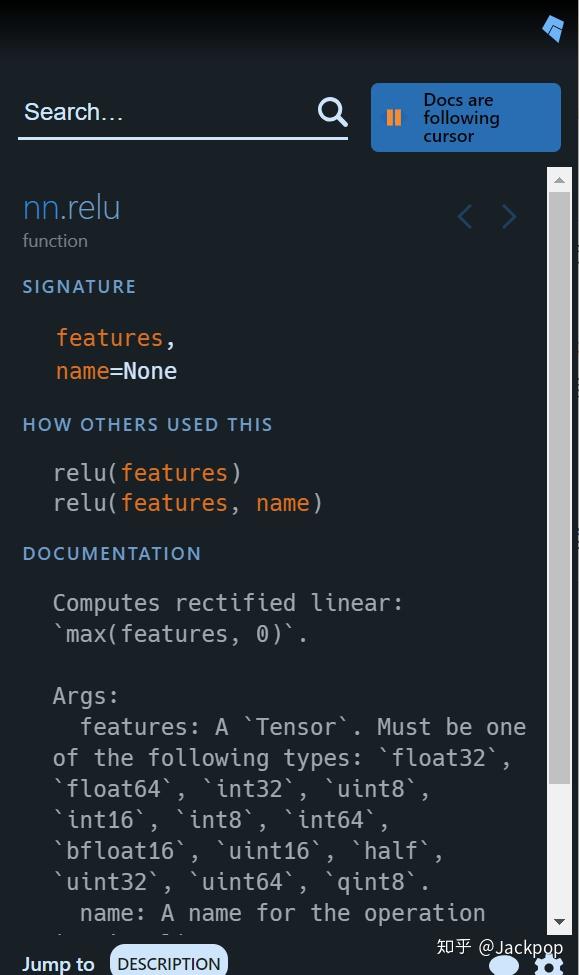Select the DOCUMENTATION section heading

[x=112, y=553]
